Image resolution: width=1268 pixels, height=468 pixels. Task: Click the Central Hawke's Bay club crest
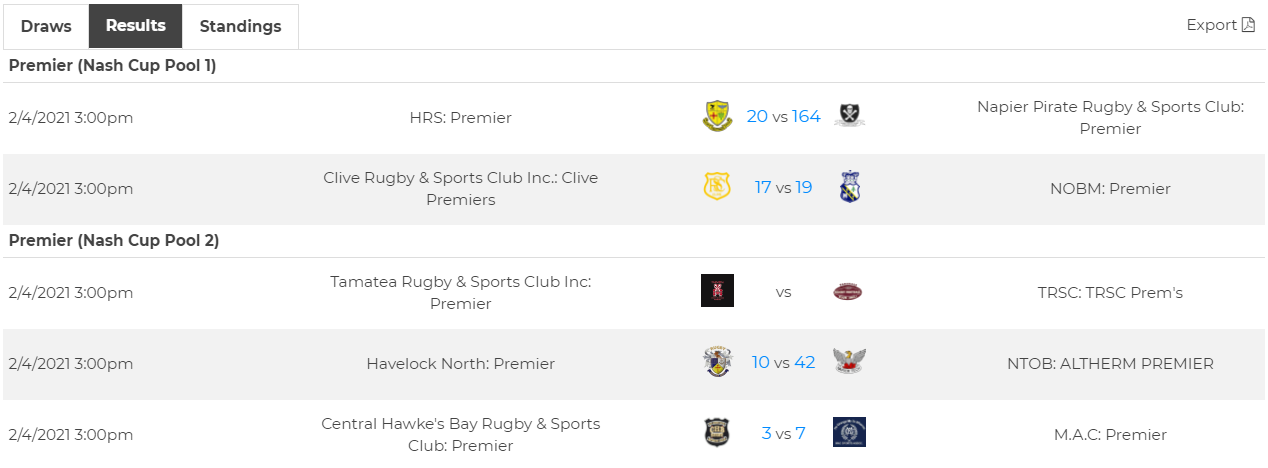[x=717, y=433]
